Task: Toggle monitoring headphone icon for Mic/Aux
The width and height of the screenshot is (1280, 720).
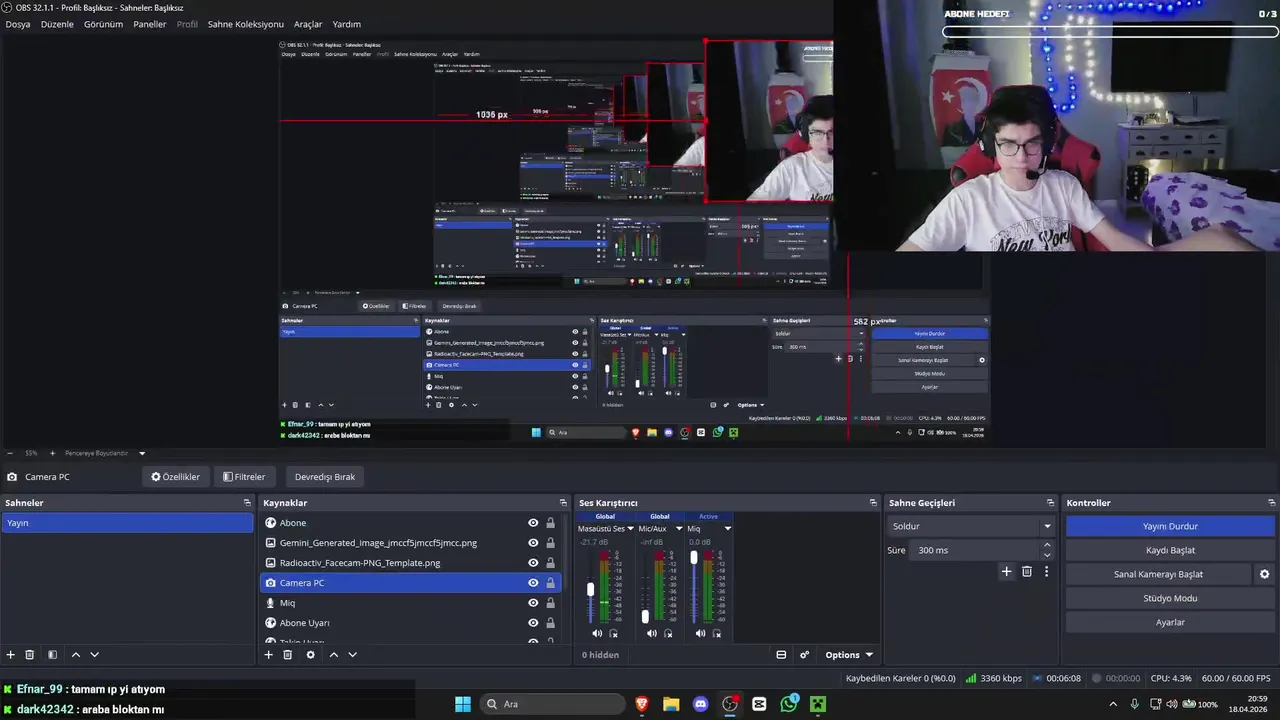Action: pos(668,633)
